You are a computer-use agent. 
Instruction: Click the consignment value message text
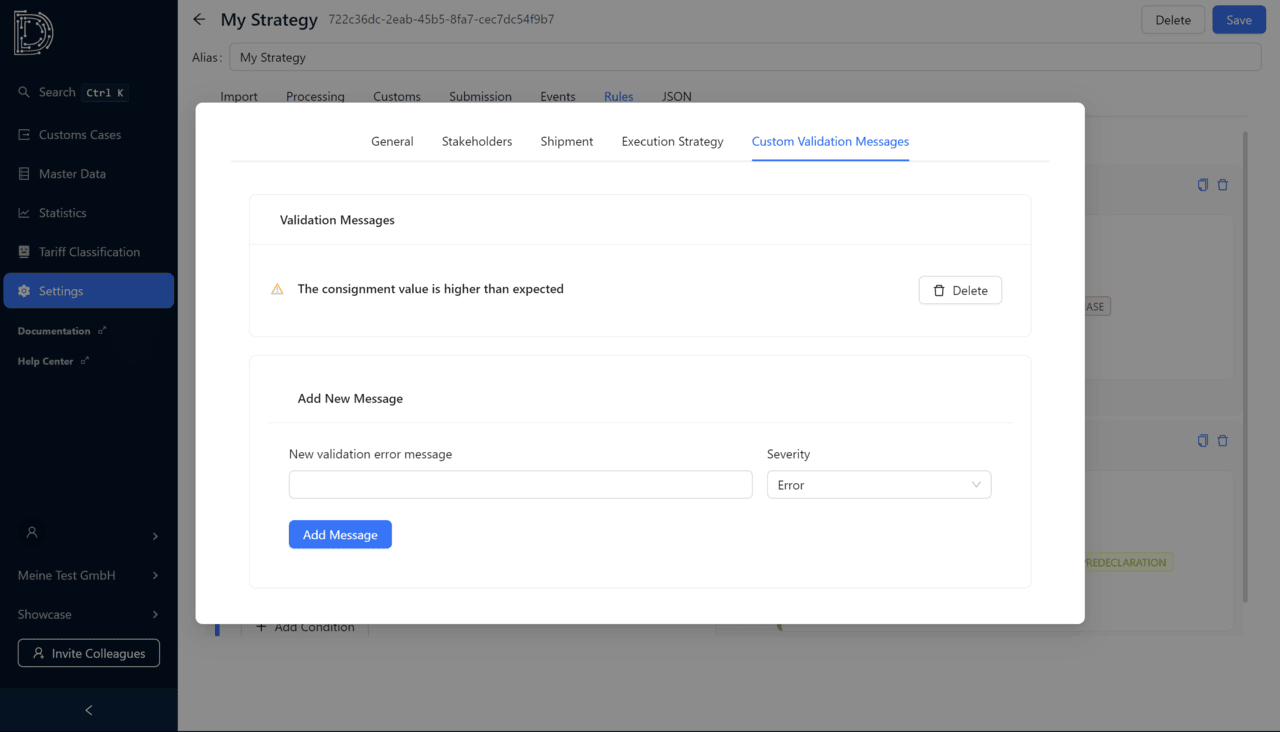pyautogui.click(x=431, y=289)
